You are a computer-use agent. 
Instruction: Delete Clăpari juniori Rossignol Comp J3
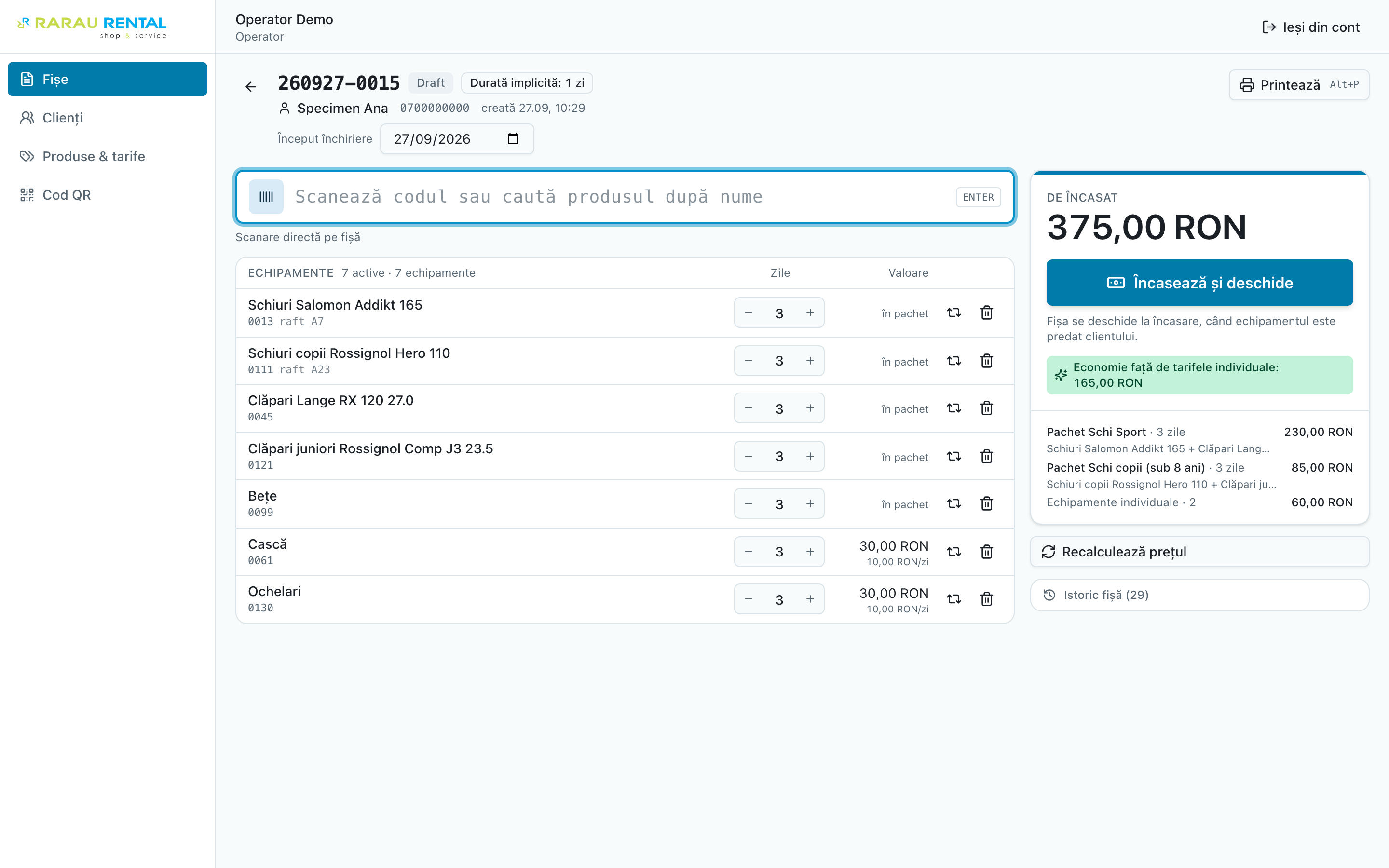pyautogui.click(x=987, y=456)
